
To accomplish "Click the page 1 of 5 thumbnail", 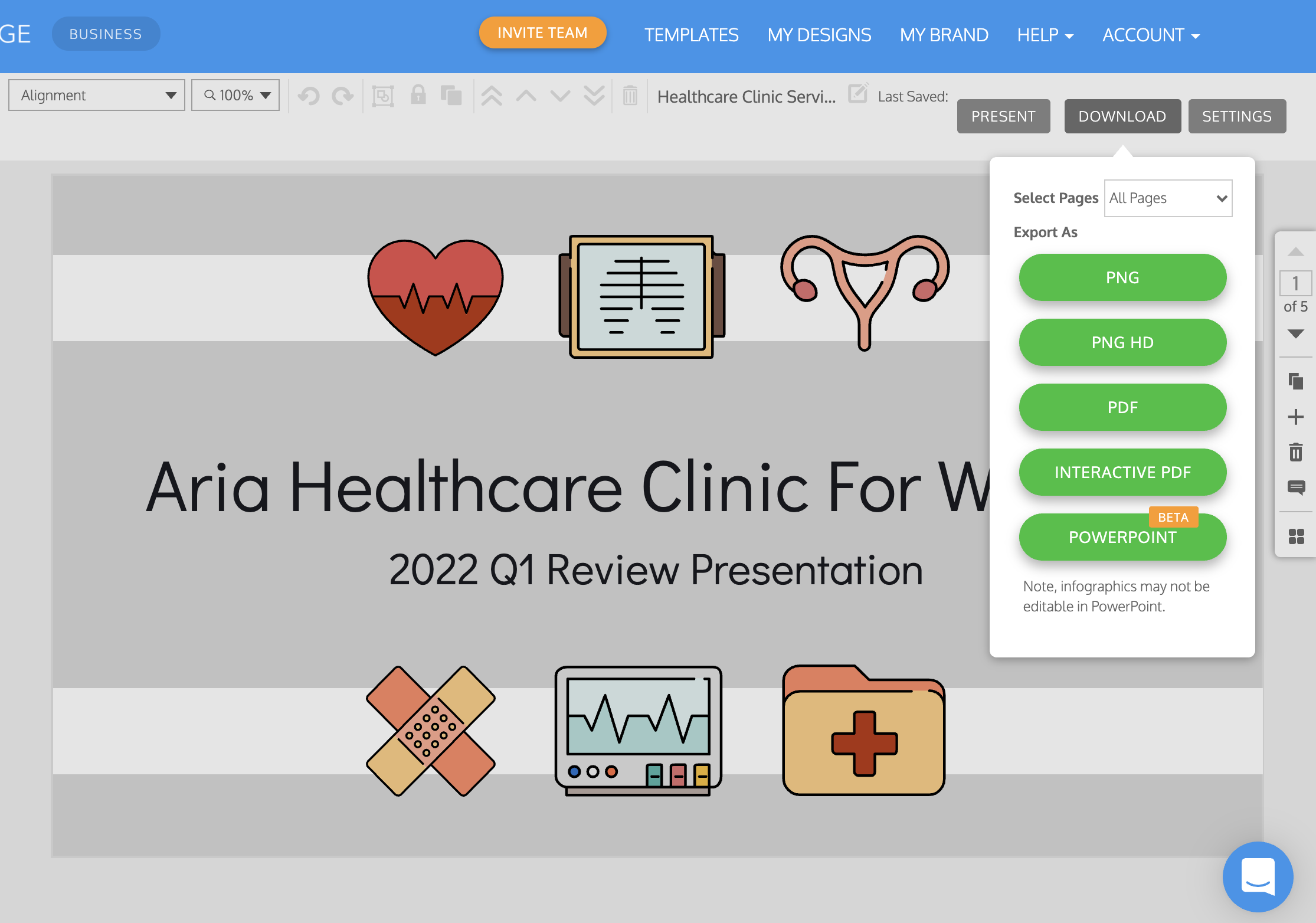I will pos(1295,284).
